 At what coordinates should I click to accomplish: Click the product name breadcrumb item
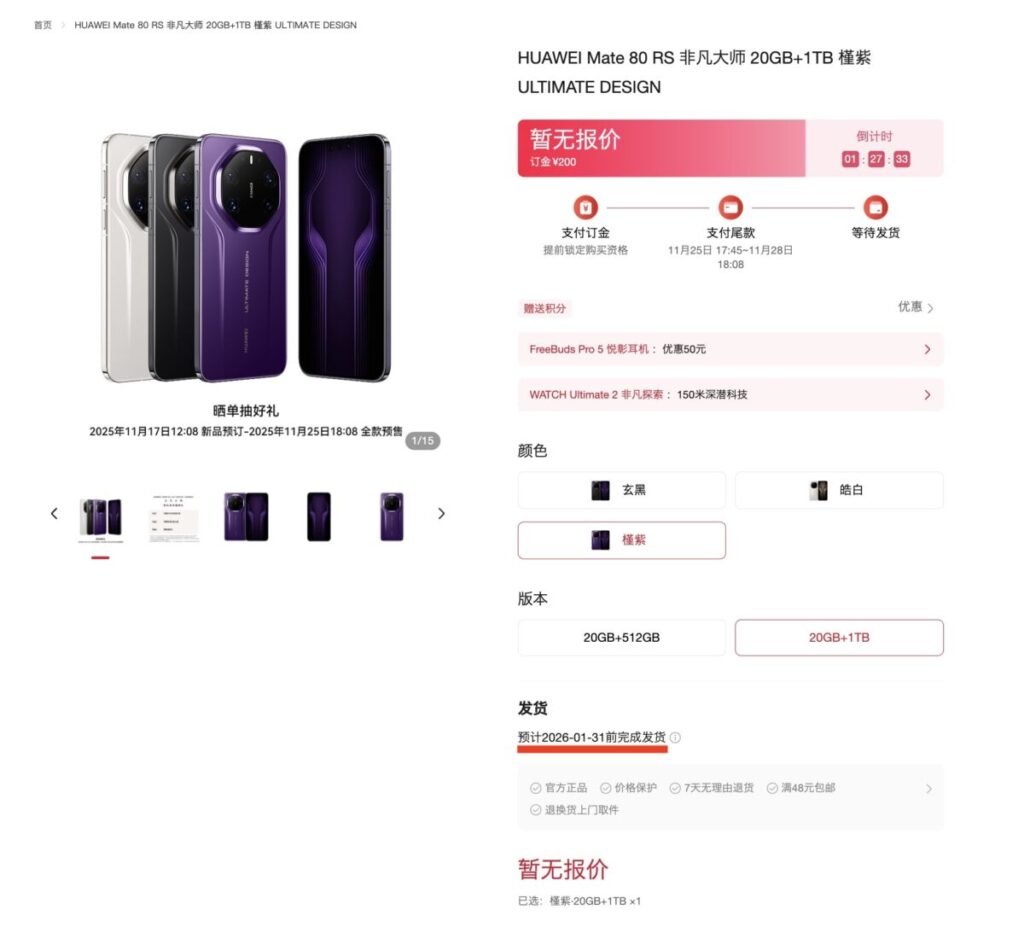click(x=216, y=25)
